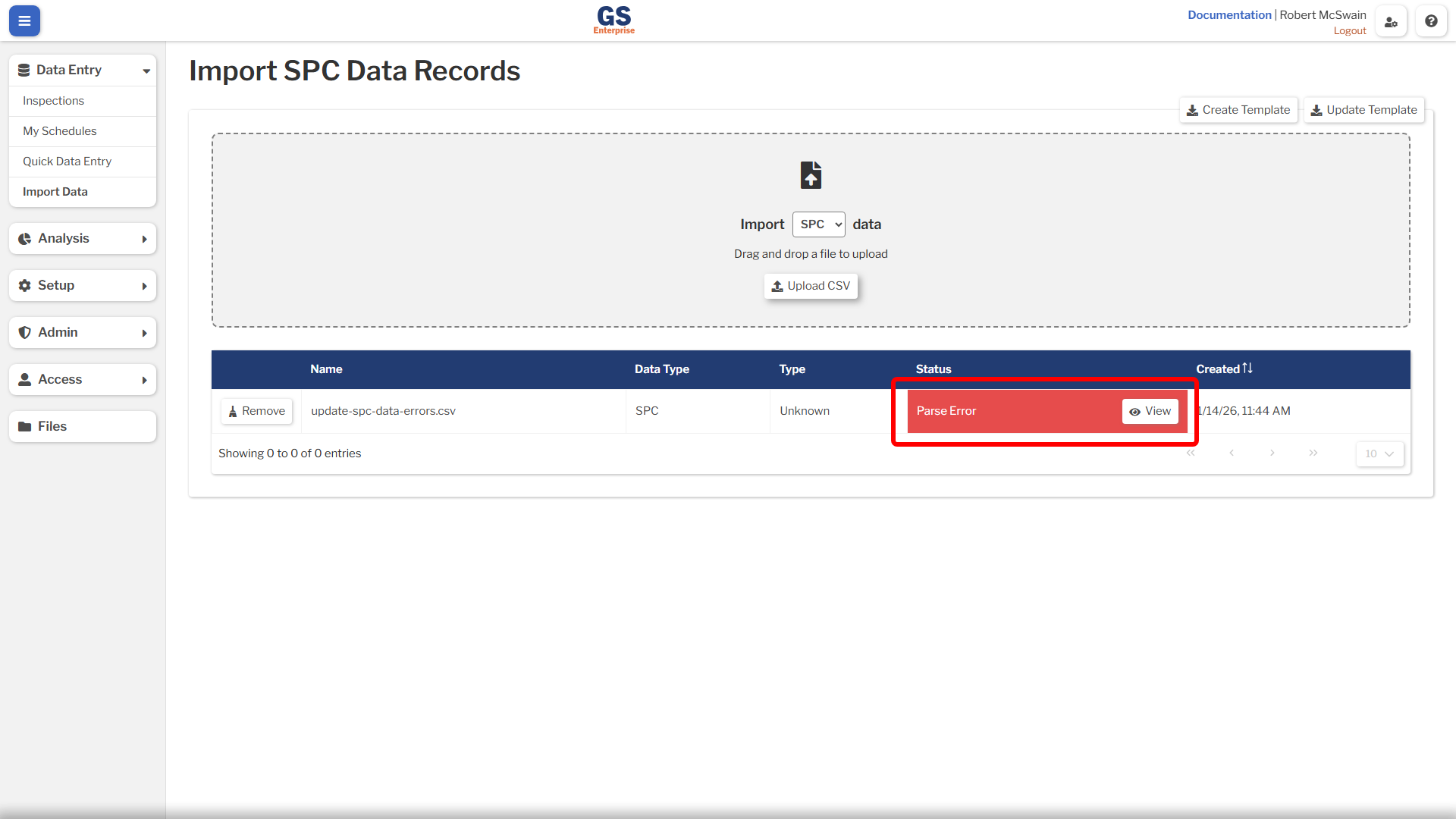Click the Upload CSV button

811,286
